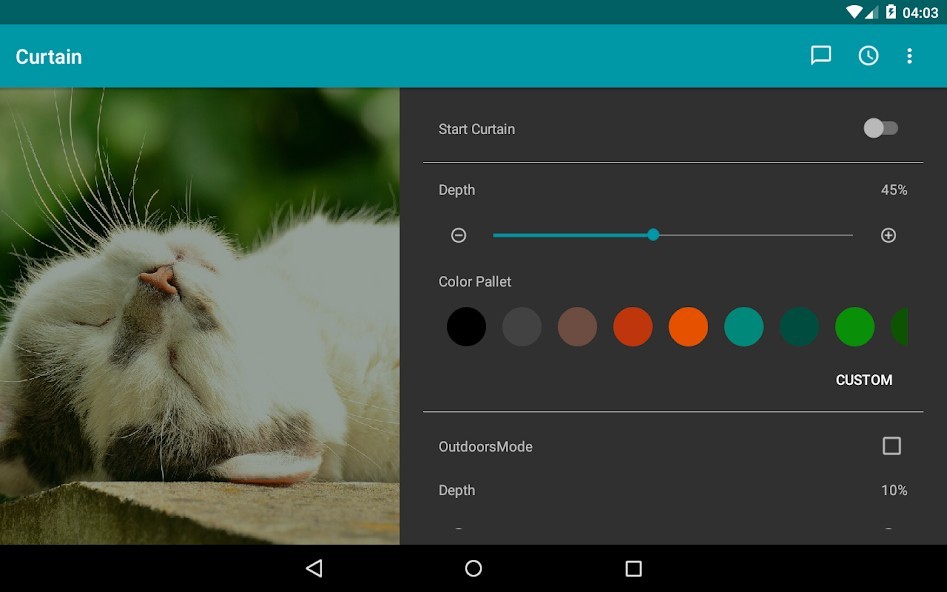Click the 45% depth value

894,190
